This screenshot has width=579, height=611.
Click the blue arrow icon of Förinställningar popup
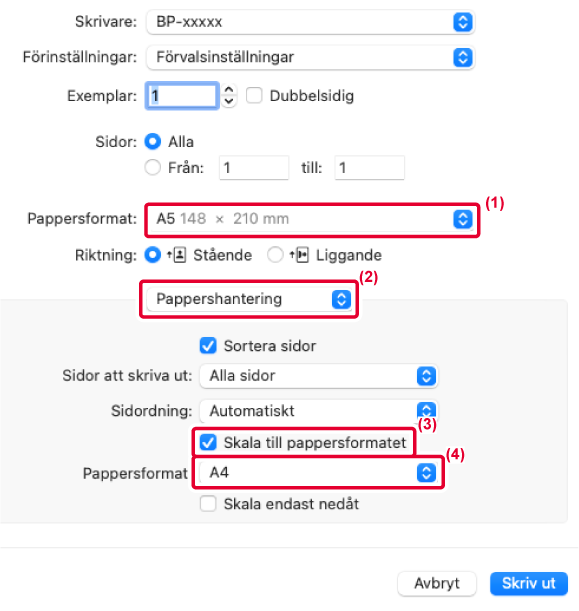click(462, 58)
